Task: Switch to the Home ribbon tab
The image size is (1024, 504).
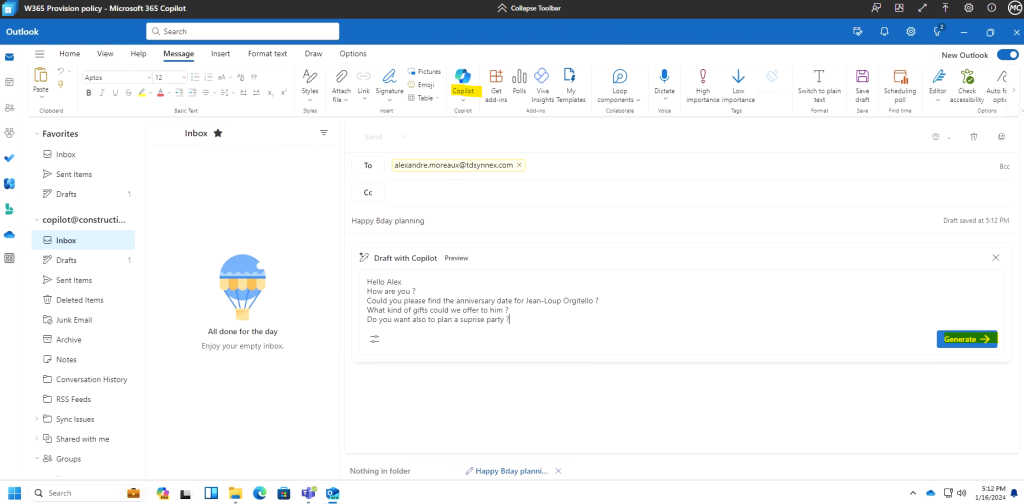Action: tap(70, 54)
